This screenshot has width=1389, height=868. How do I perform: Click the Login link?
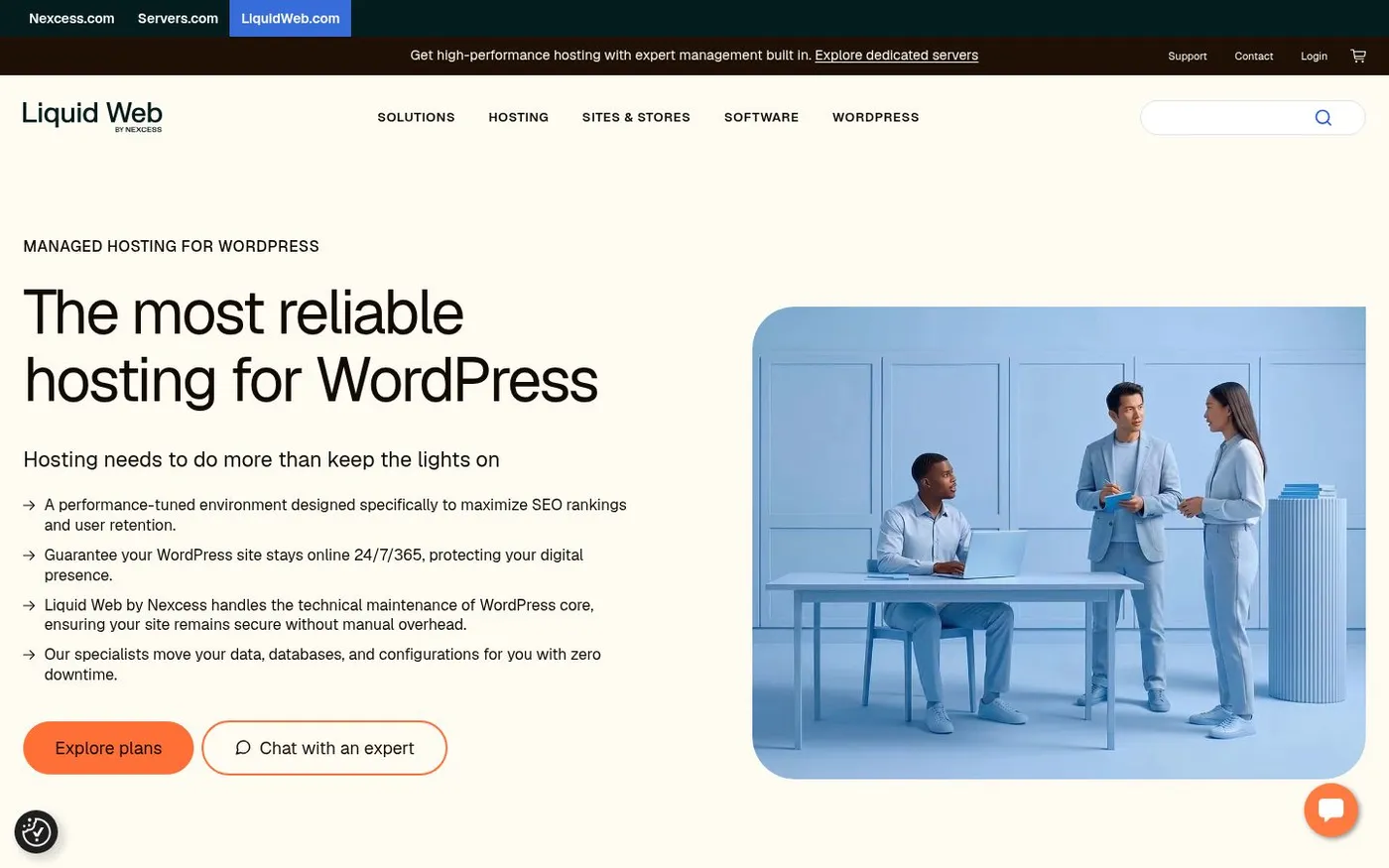1314,57
